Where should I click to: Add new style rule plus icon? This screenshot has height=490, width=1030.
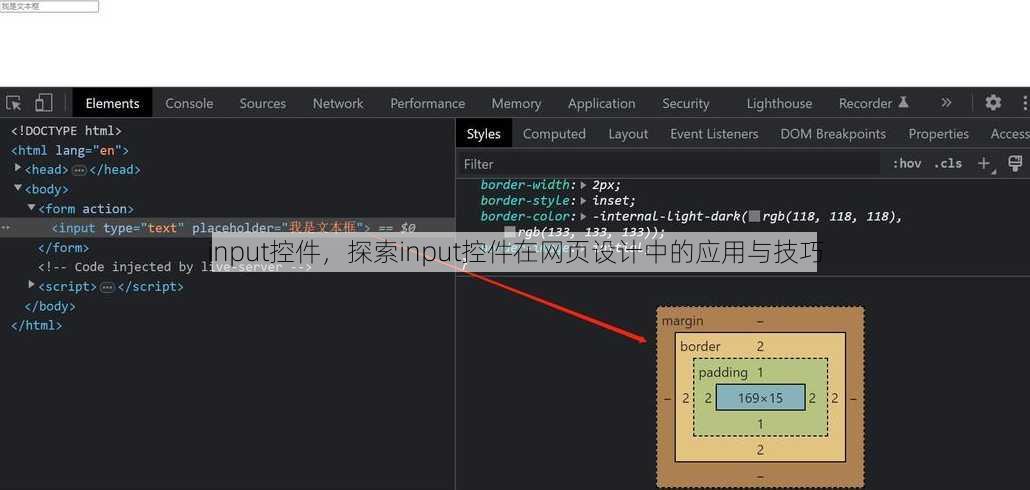click(985, 164)
